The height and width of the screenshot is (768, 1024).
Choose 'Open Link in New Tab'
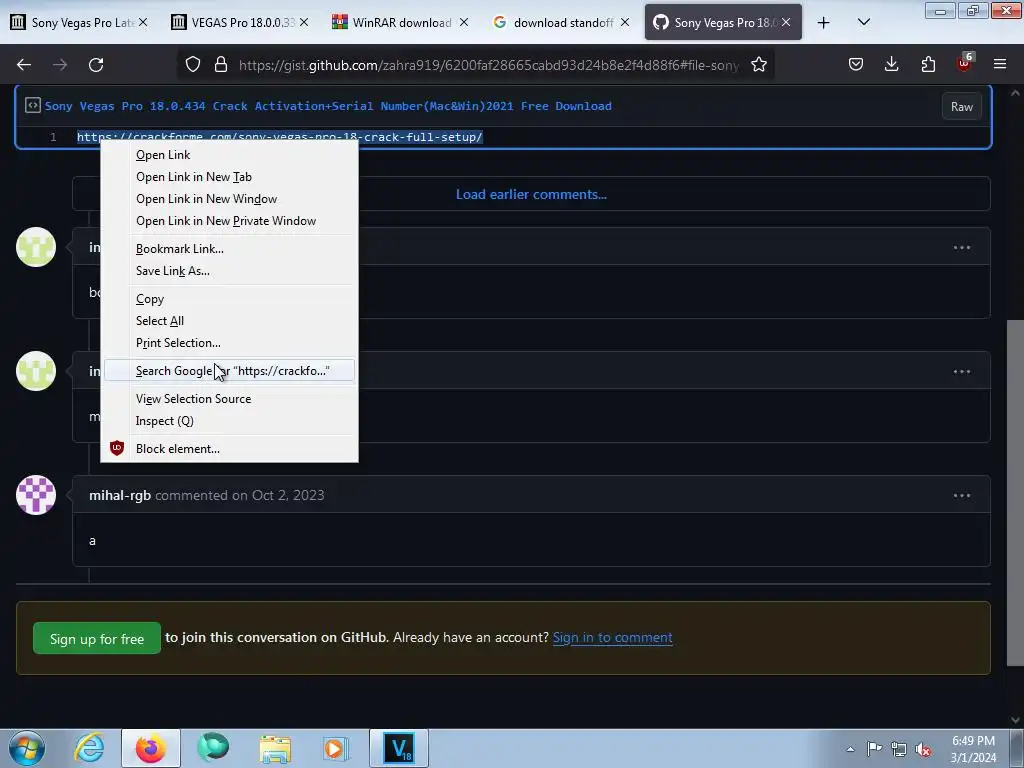(229, 177)
